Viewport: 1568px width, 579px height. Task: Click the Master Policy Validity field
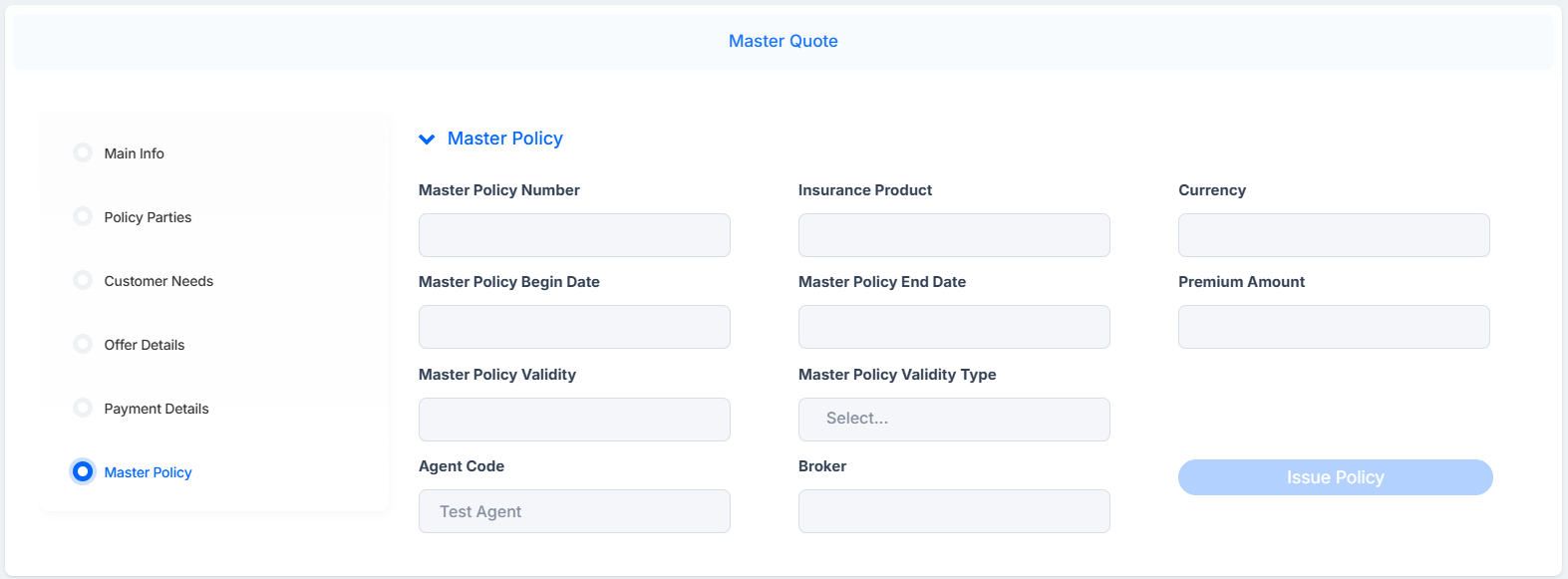tap(574, 420)
